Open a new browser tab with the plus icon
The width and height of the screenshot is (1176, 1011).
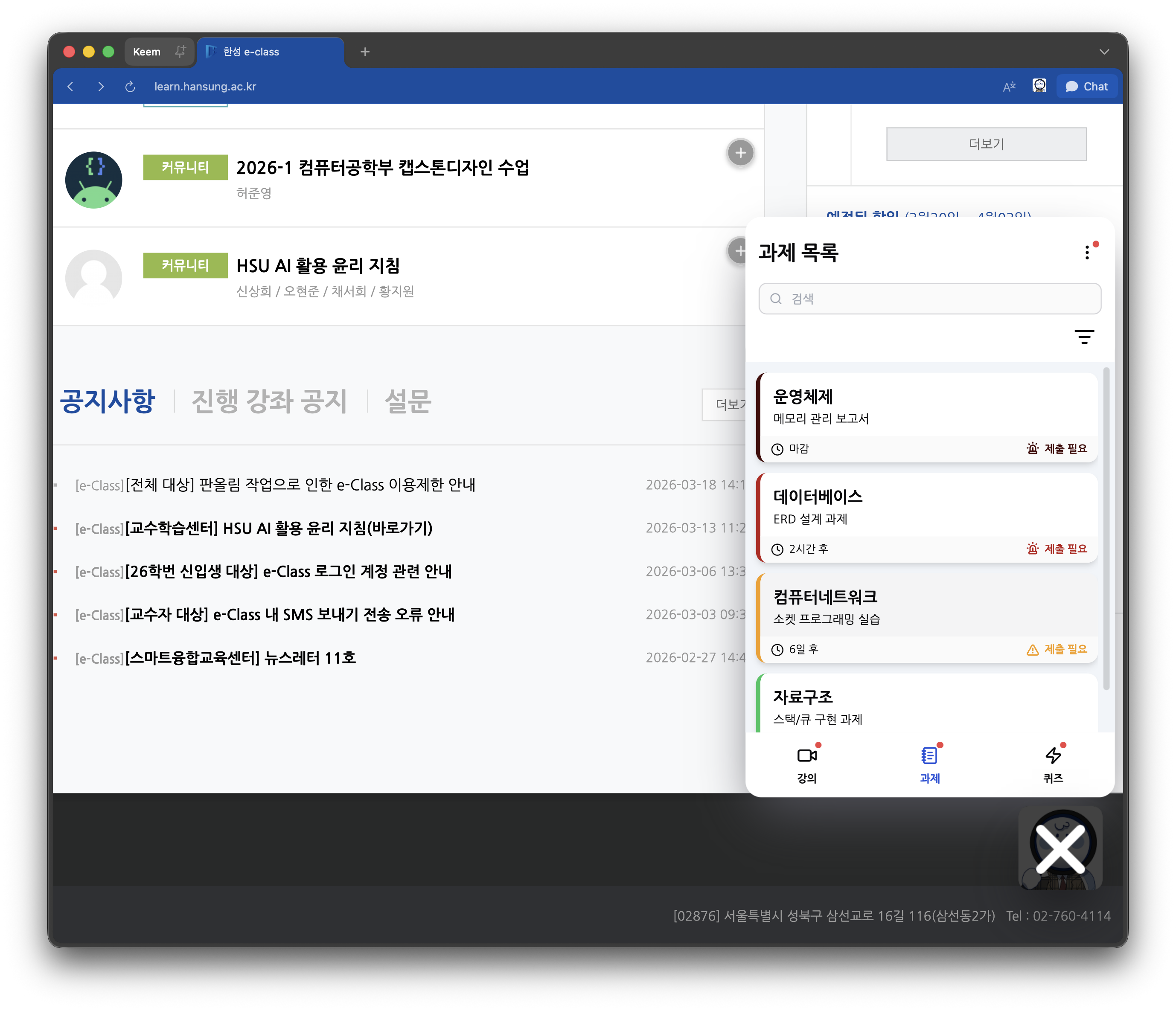click(x=365, y=52)
